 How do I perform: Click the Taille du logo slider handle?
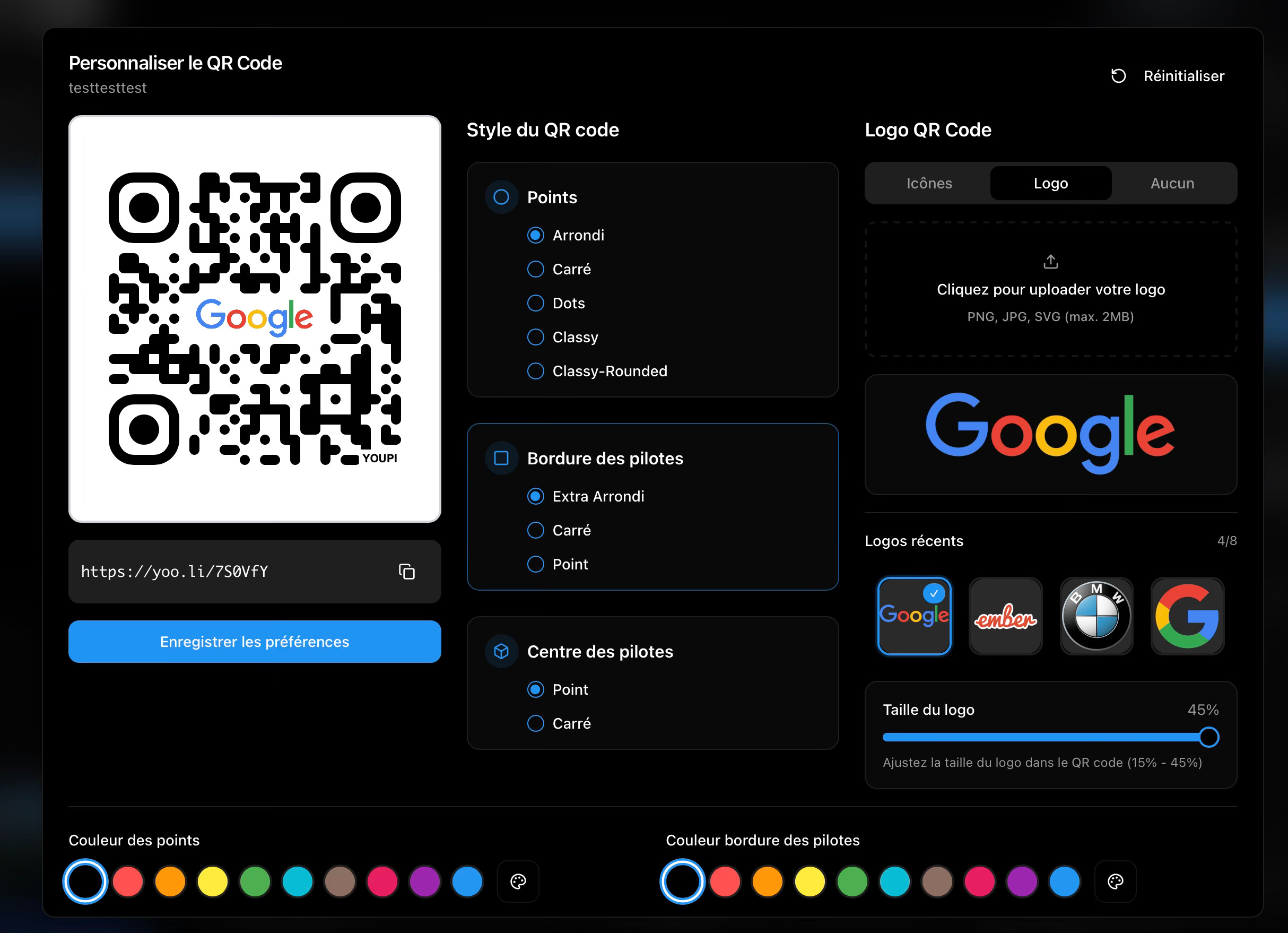click(x=1209, y=737)
